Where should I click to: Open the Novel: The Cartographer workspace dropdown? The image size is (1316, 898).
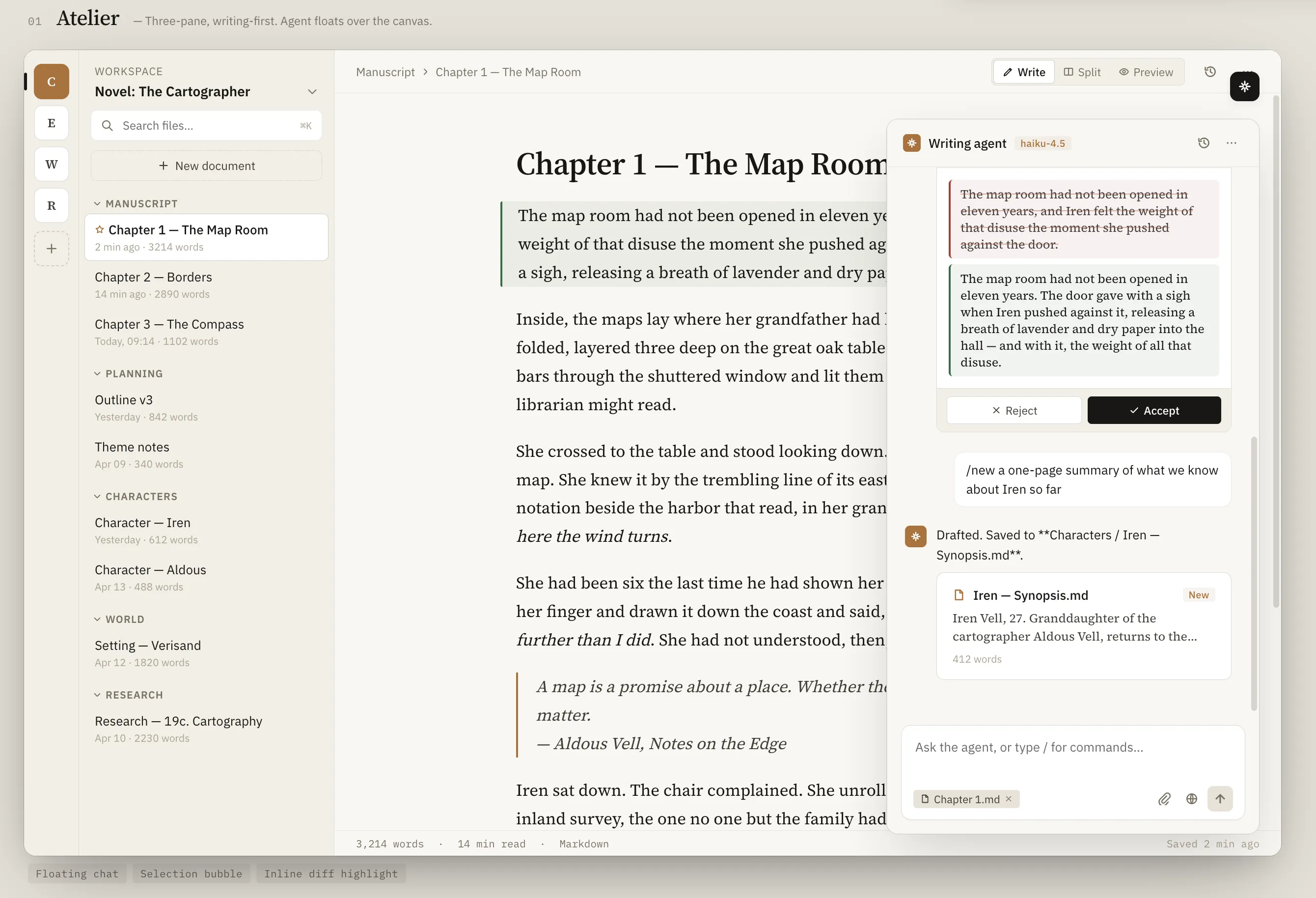(x=312, y=92)
